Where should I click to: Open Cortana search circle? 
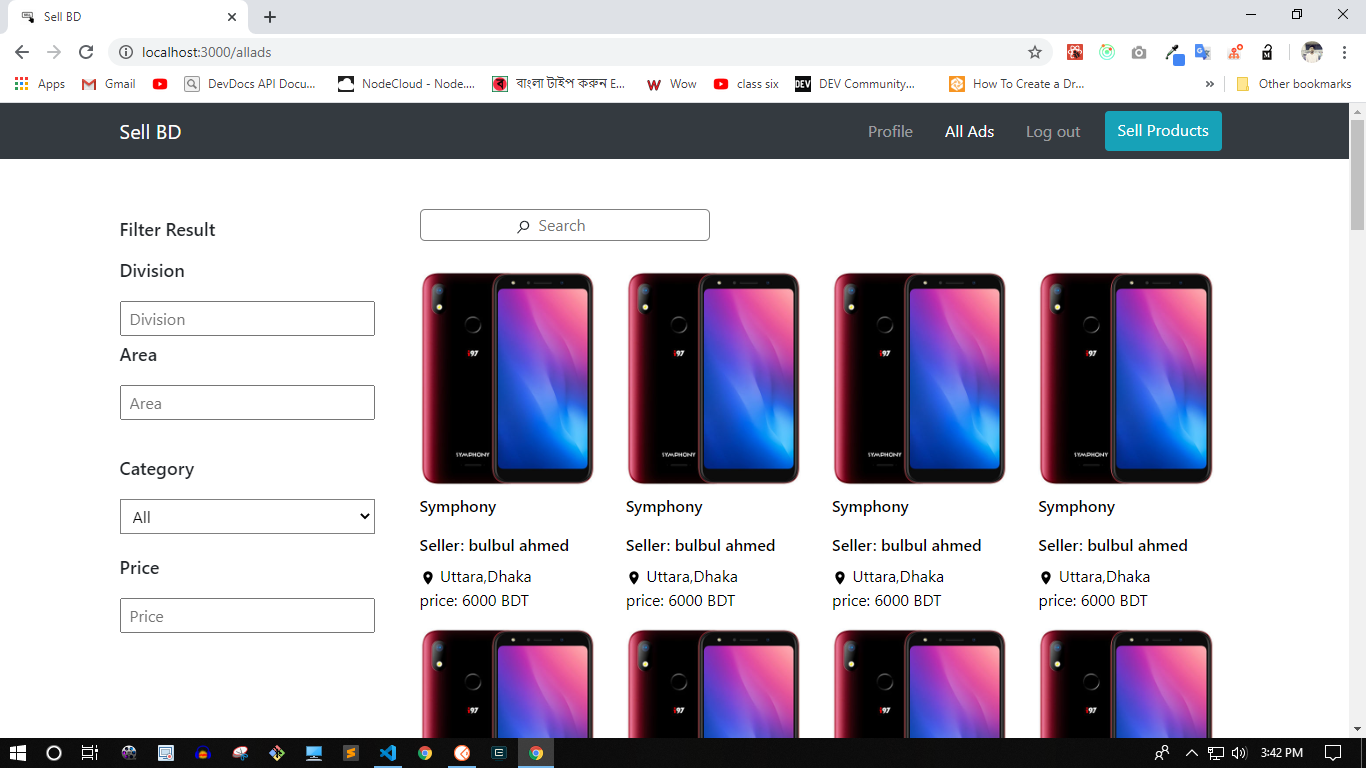[54, 753]
